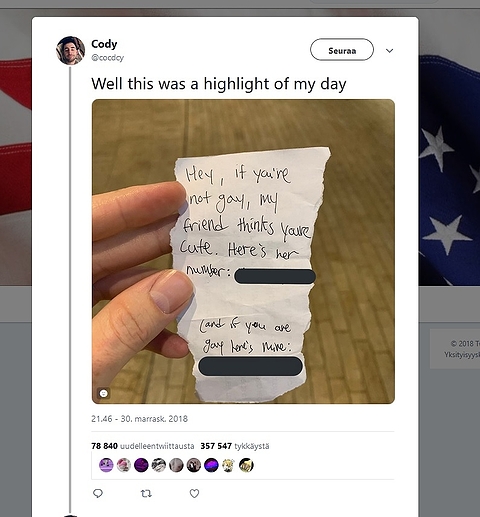Click the retweet arrows icon
Screen dimensions: 480x517
click(146, 493)
